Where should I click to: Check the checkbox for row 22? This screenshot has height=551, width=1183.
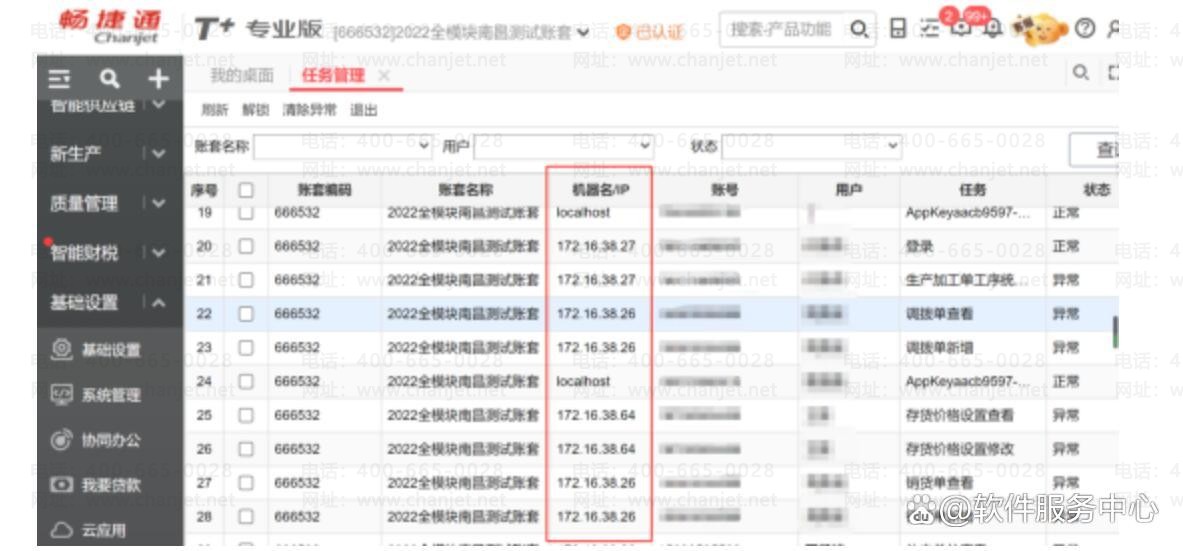click(246, 314)
